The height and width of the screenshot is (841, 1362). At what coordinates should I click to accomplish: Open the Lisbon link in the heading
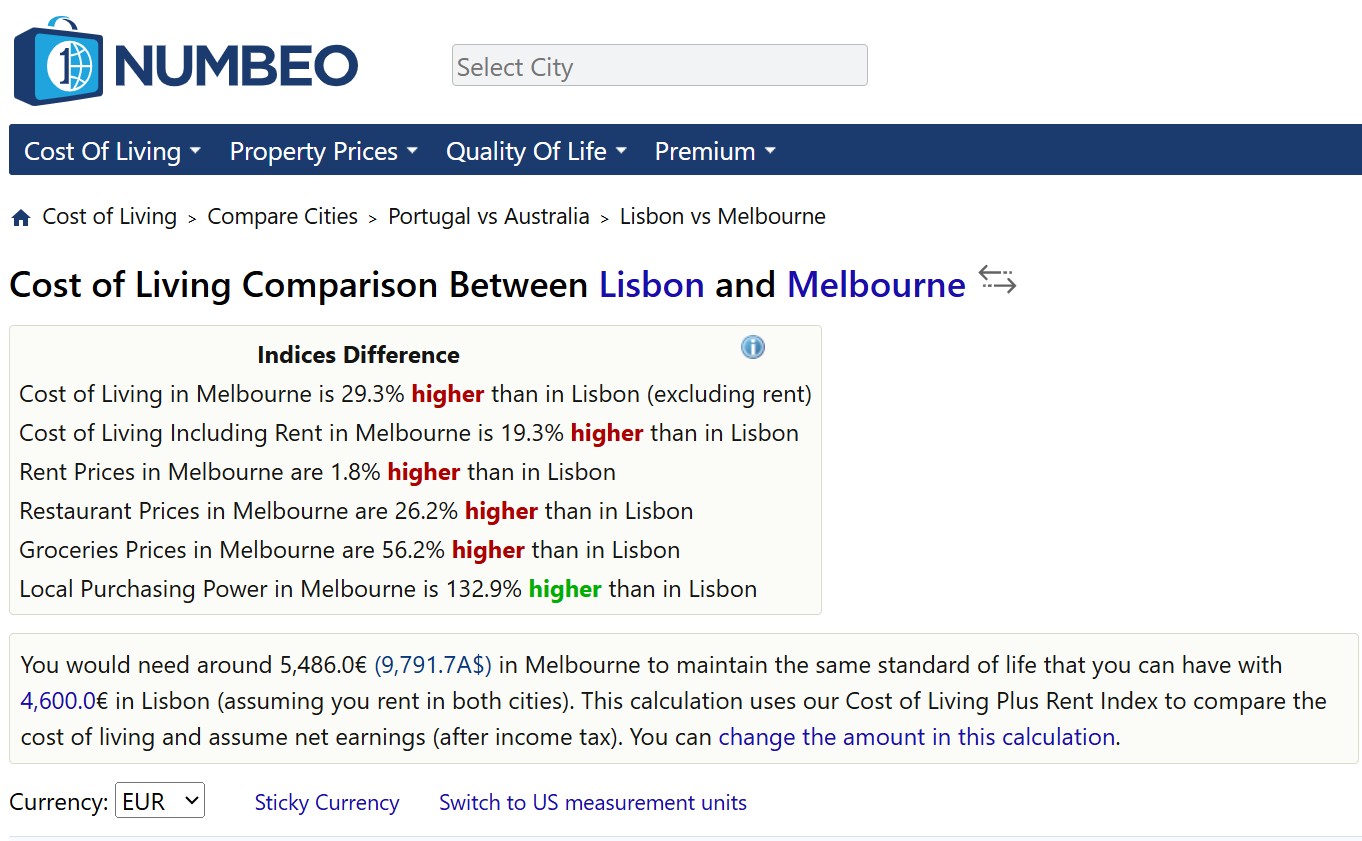(651, 285)
